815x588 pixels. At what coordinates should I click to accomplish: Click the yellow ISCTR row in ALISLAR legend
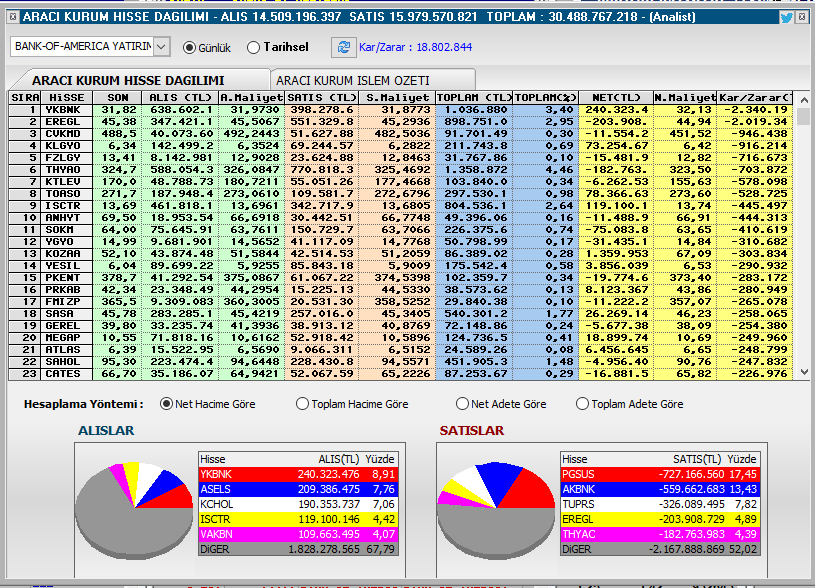298,519
